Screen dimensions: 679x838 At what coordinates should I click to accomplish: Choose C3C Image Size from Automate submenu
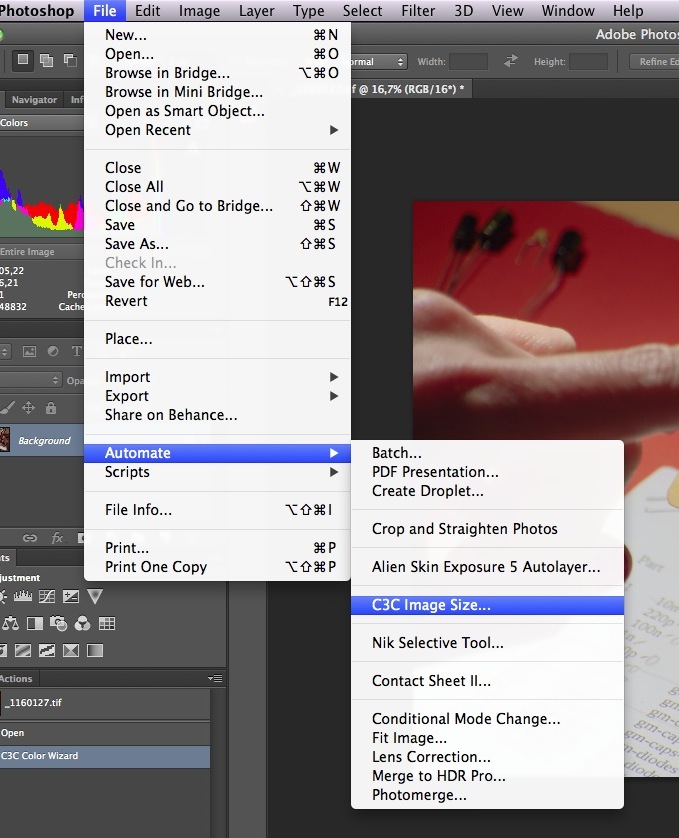pos(487,605)
